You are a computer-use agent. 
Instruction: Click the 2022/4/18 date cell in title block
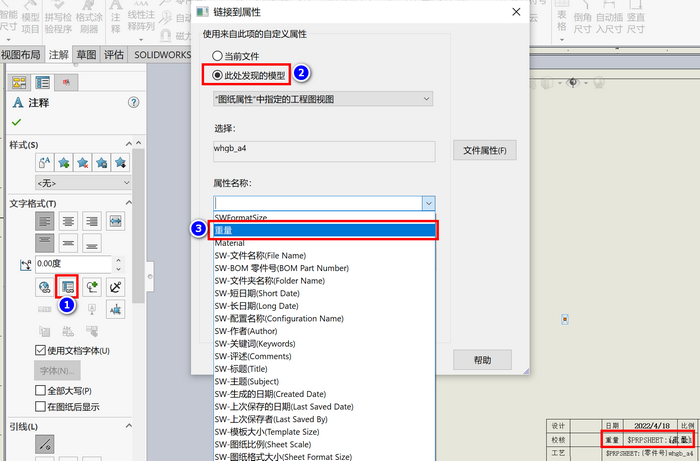pos(652,426)
